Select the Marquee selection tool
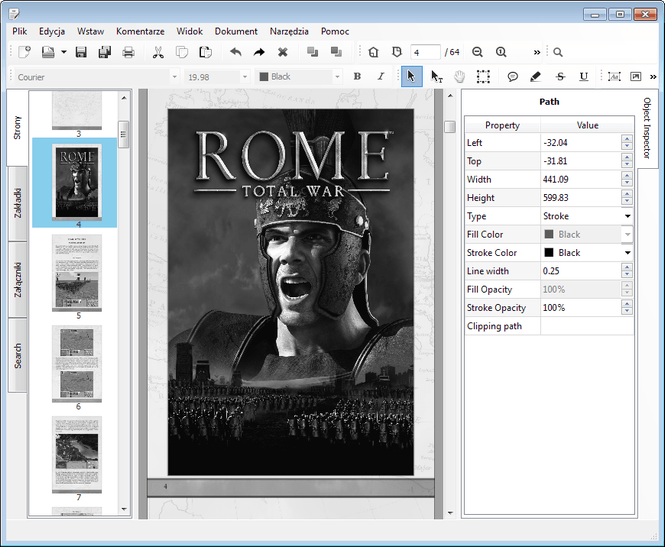 click(483, 76)
